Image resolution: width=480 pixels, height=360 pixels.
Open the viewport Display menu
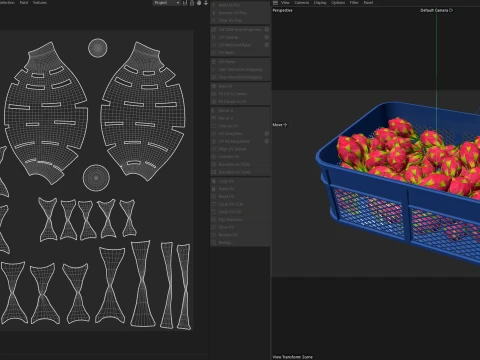320,3
